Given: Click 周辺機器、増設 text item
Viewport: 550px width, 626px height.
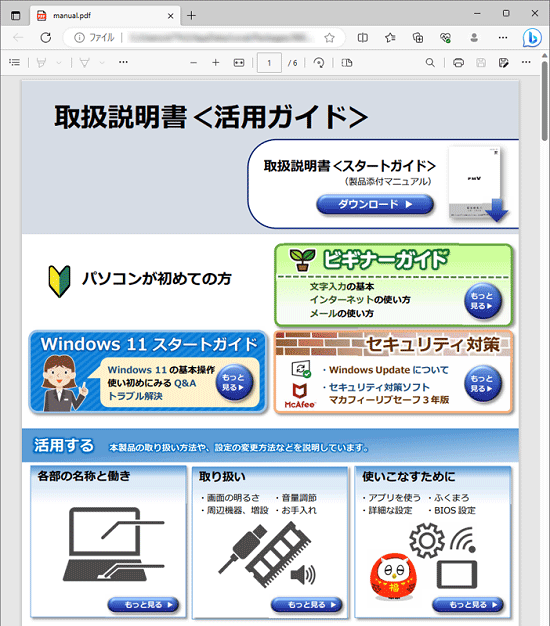Looking at the screenshot, I should pos(238,511).
